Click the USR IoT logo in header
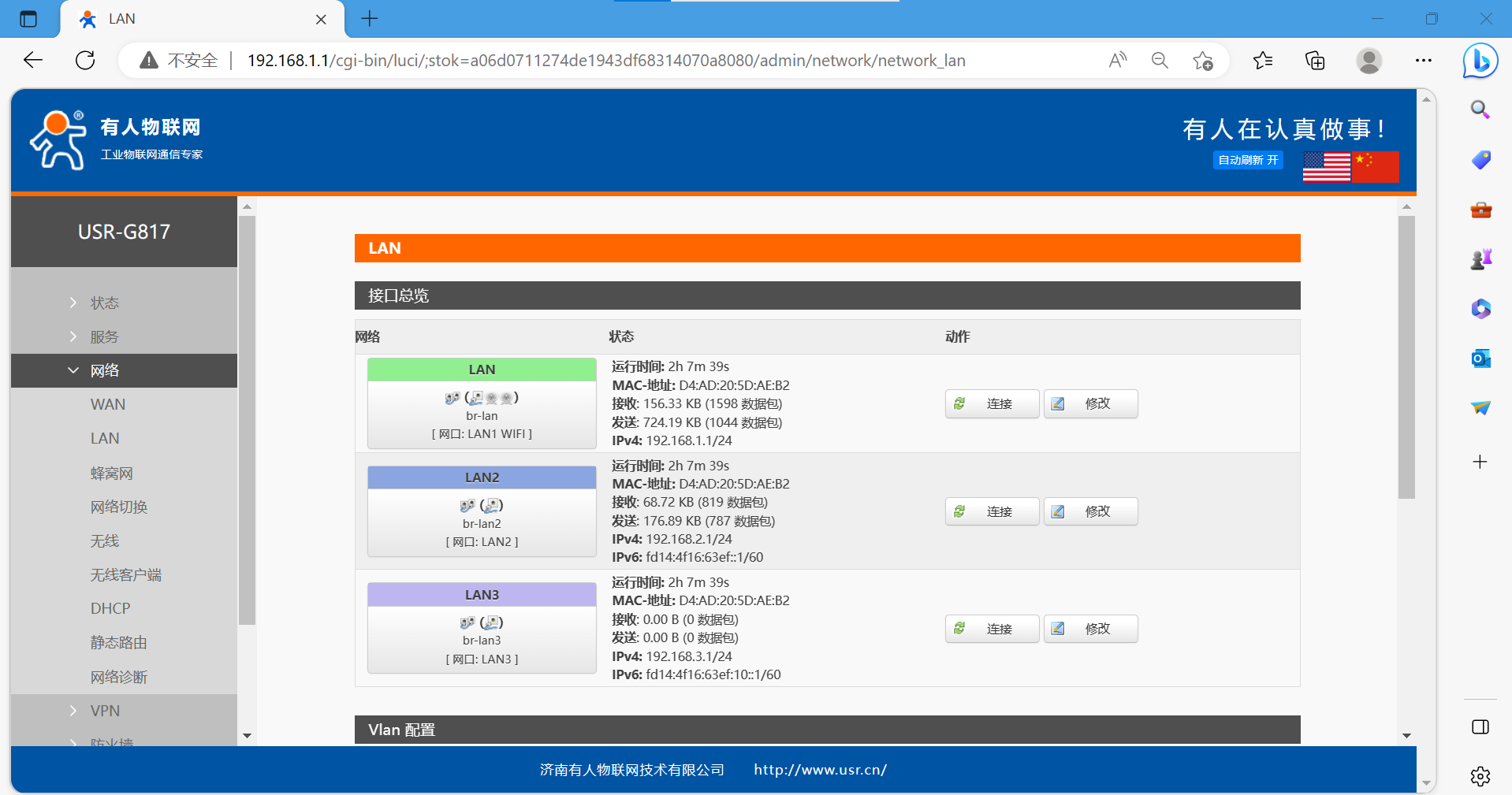 click(x=58, y=140)
